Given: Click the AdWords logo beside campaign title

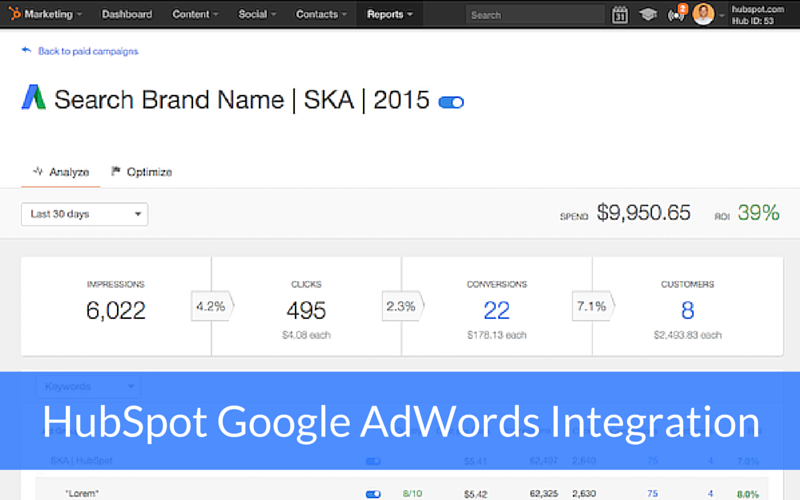Looking at the screenshot, I should pos(34,97).
